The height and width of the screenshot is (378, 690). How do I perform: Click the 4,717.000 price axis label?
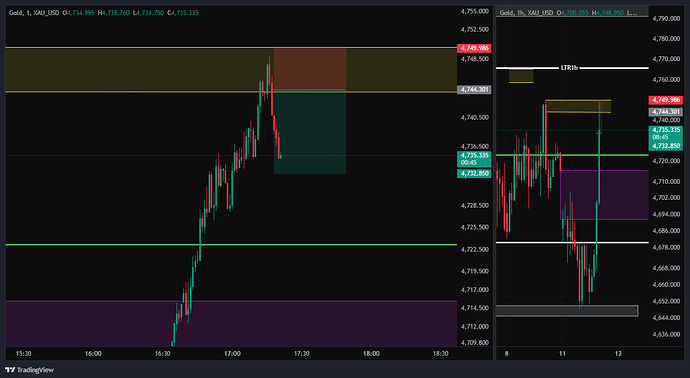tap(475, 290)
